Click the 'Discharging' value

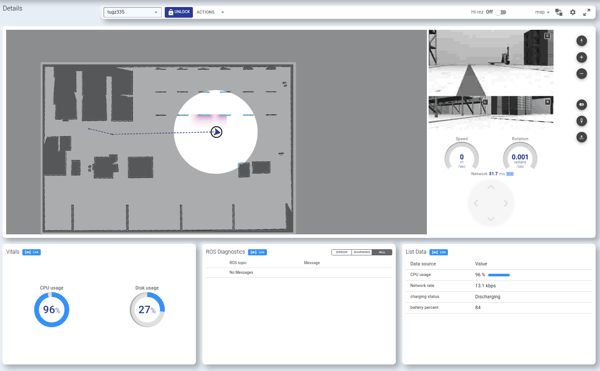tap(488, 296)
